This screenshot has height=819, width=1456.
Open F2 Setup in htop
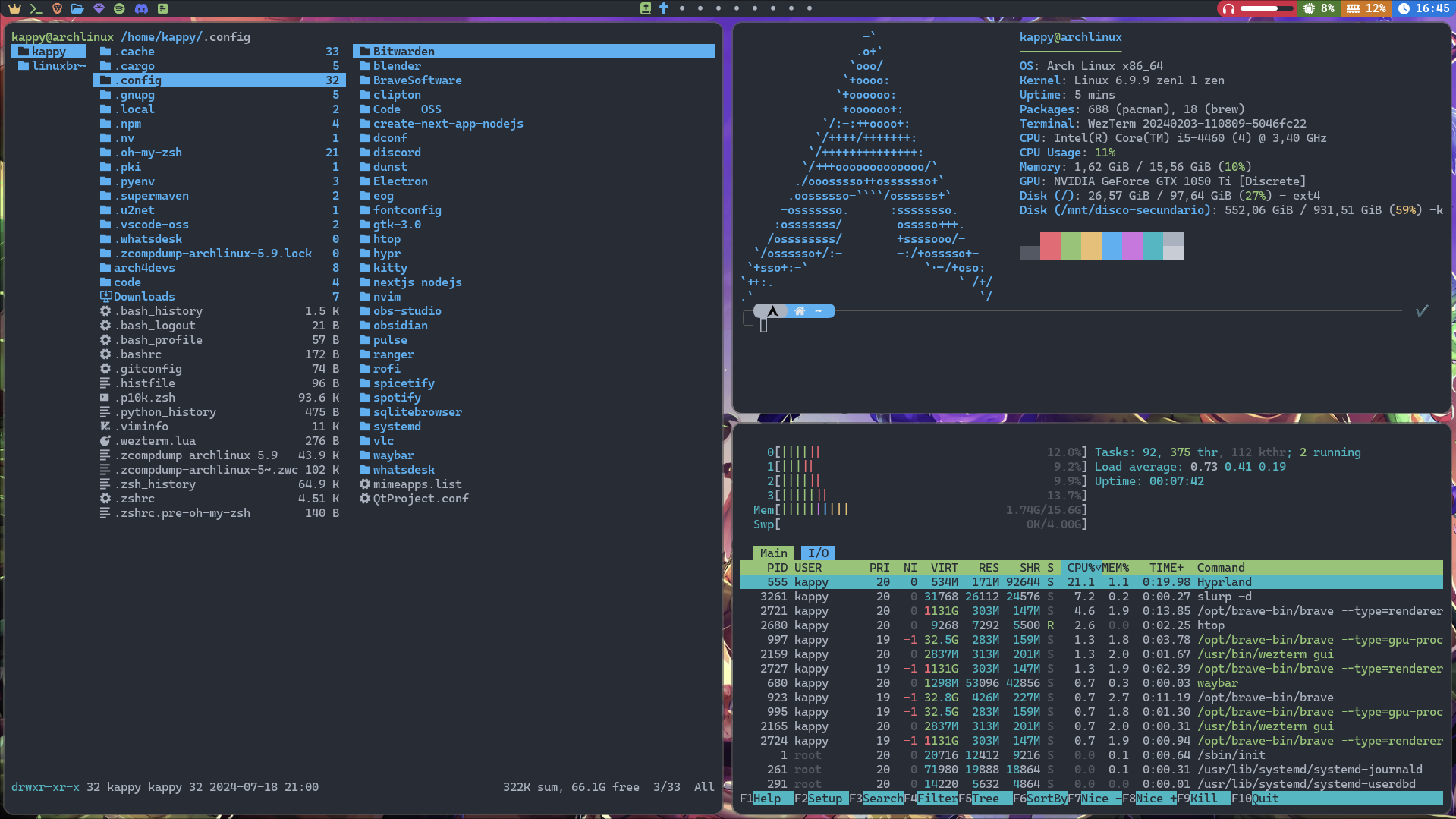pos(821,799)
